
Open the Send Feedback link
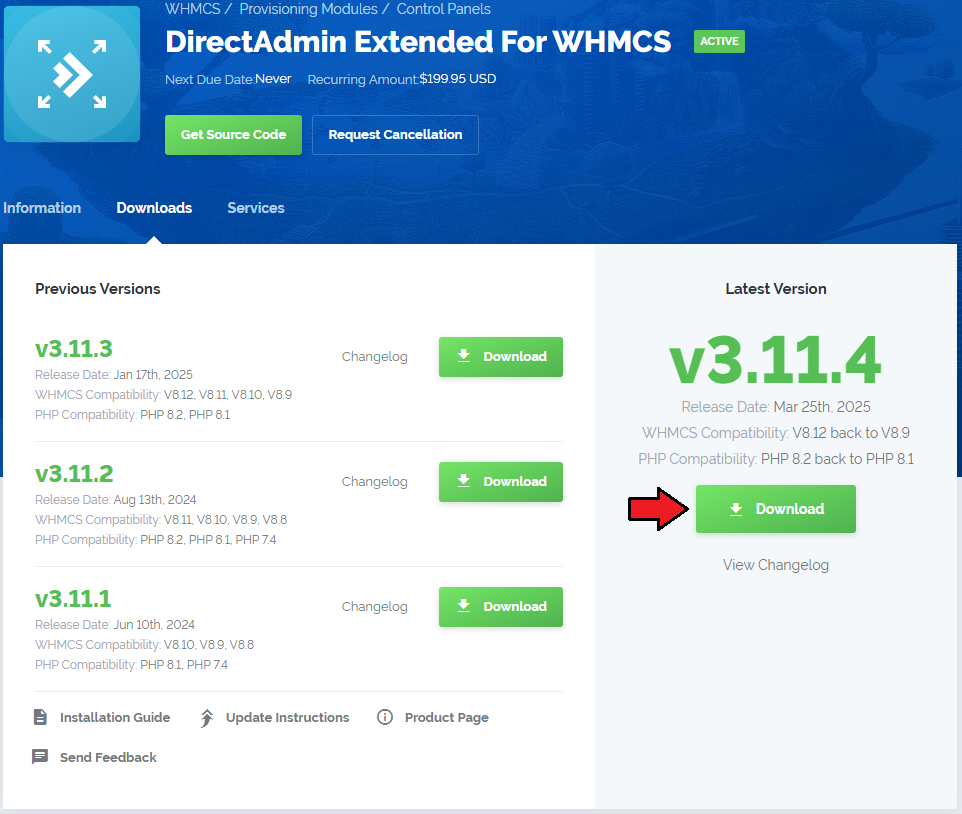pos(108,758)
